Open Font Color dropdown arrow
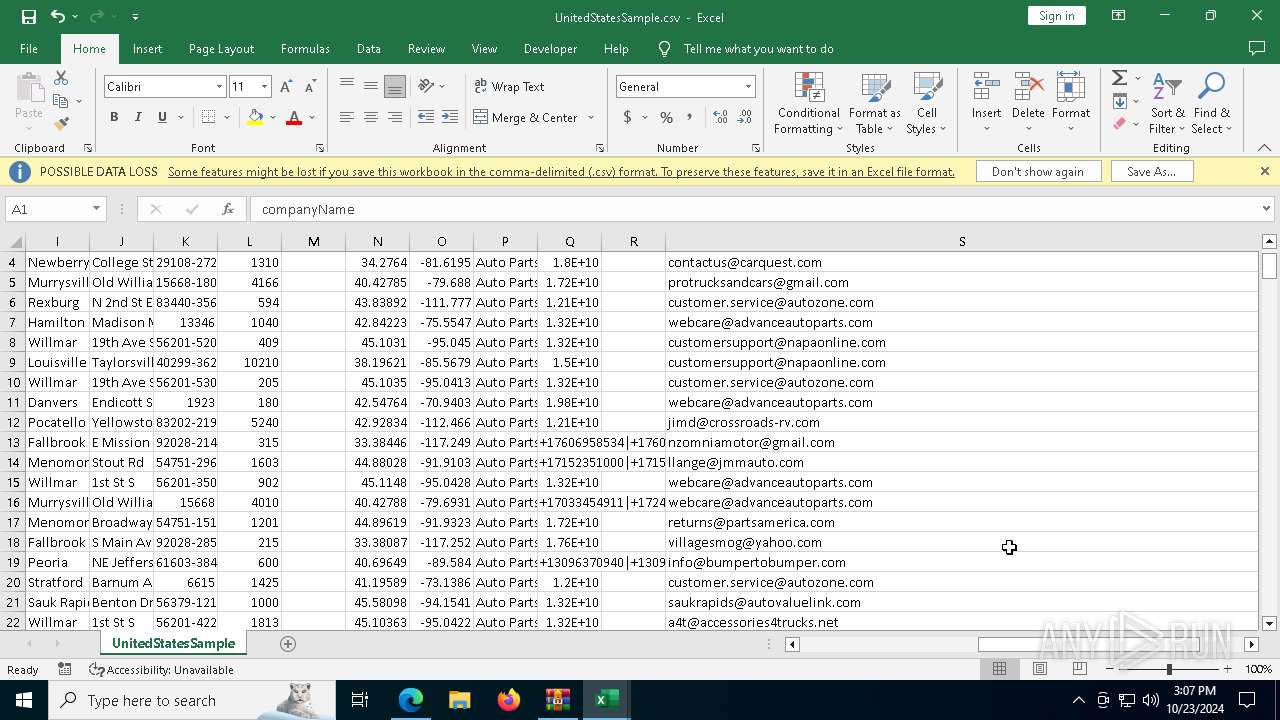 (312, 117)
